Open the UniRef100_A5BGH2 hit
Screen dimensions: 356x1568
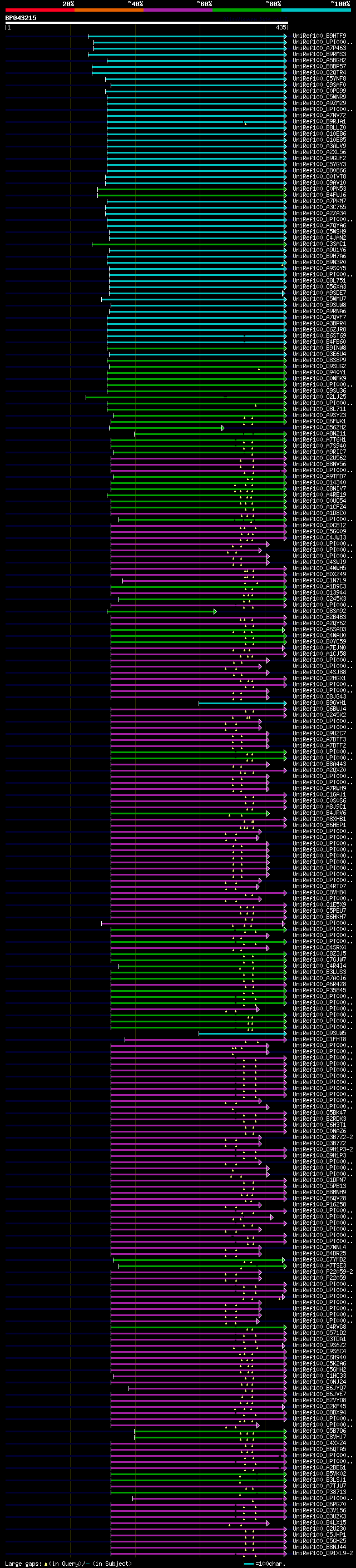(x=319, y=60)
